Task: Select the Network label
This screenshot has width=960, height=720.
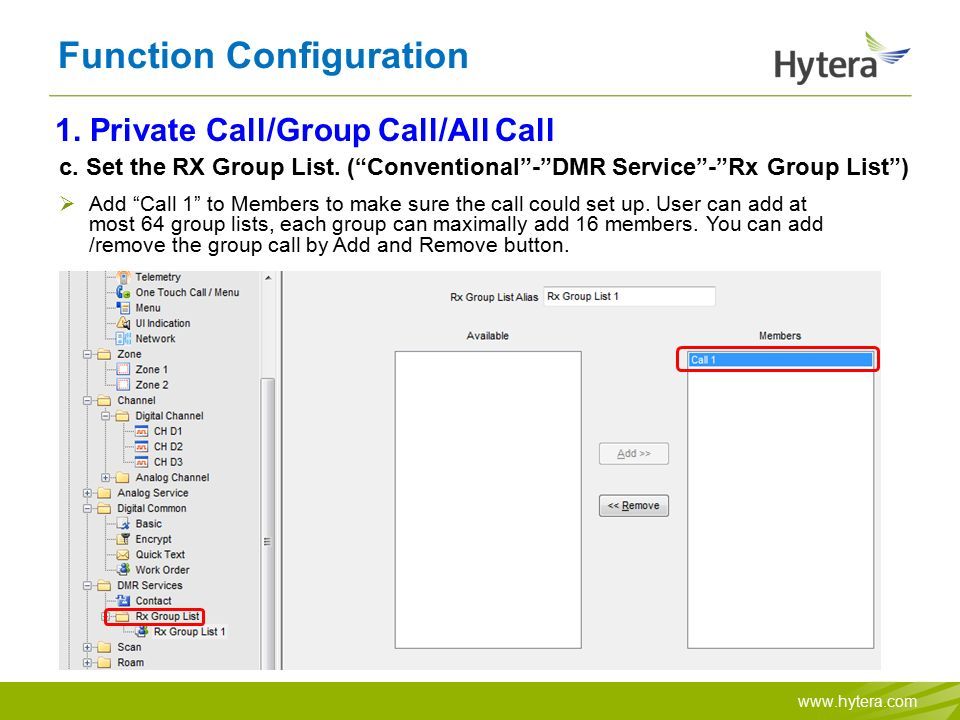Action: (x=156, y=339)
